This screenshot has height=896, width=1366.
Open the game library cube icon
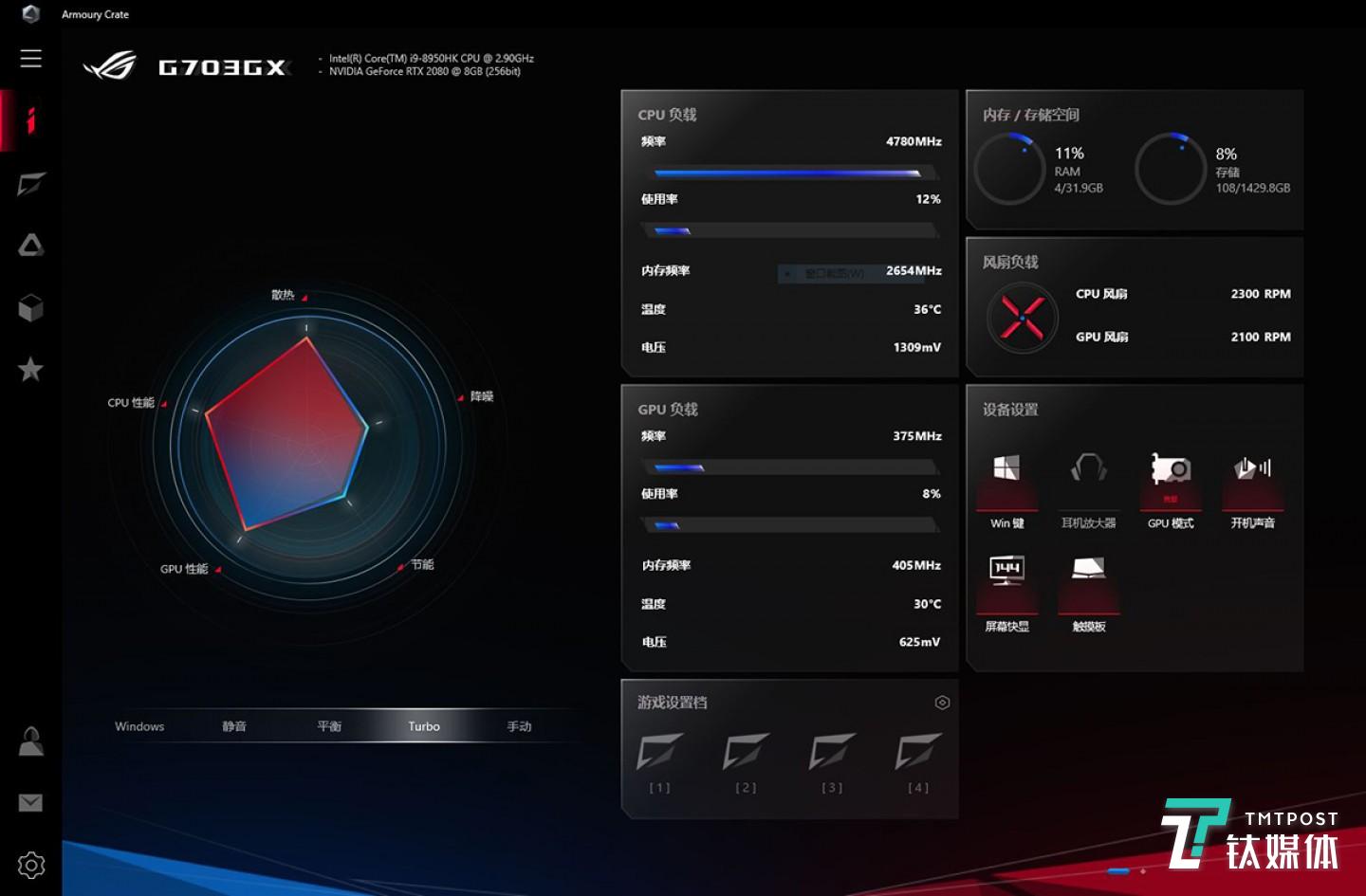coord(31,308)
